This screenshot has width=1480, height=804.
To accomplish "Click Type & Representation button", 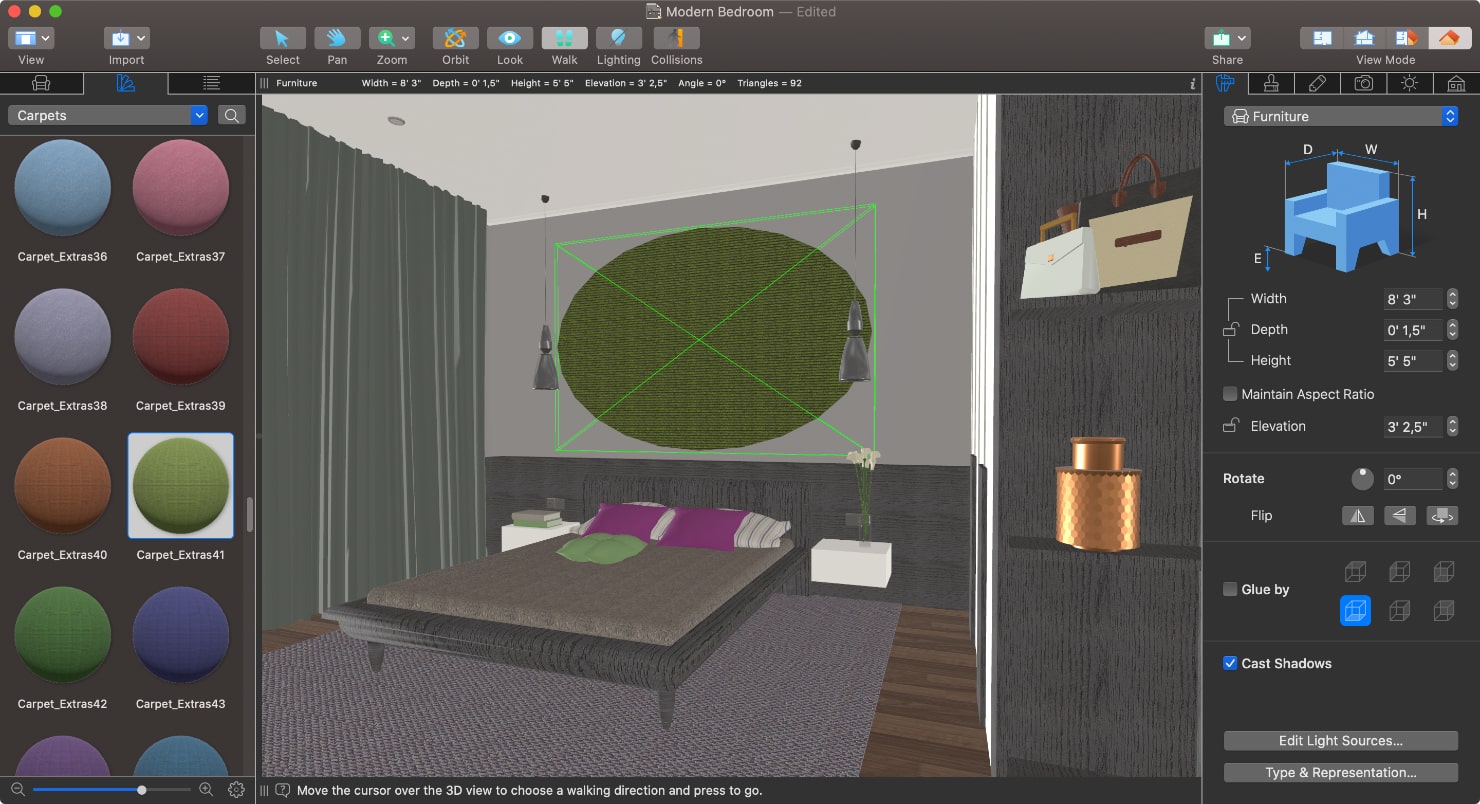I will click(x=1340, y=773).
